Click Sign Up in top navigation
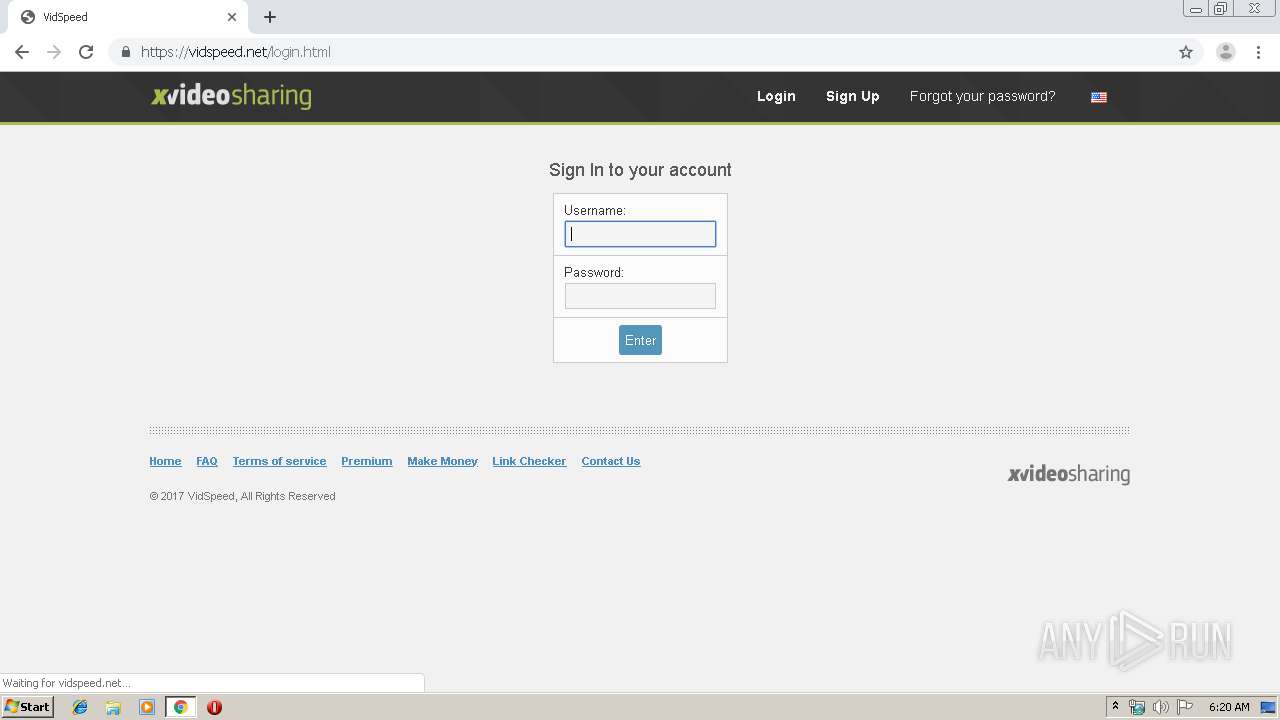 [x=852, y=96]
